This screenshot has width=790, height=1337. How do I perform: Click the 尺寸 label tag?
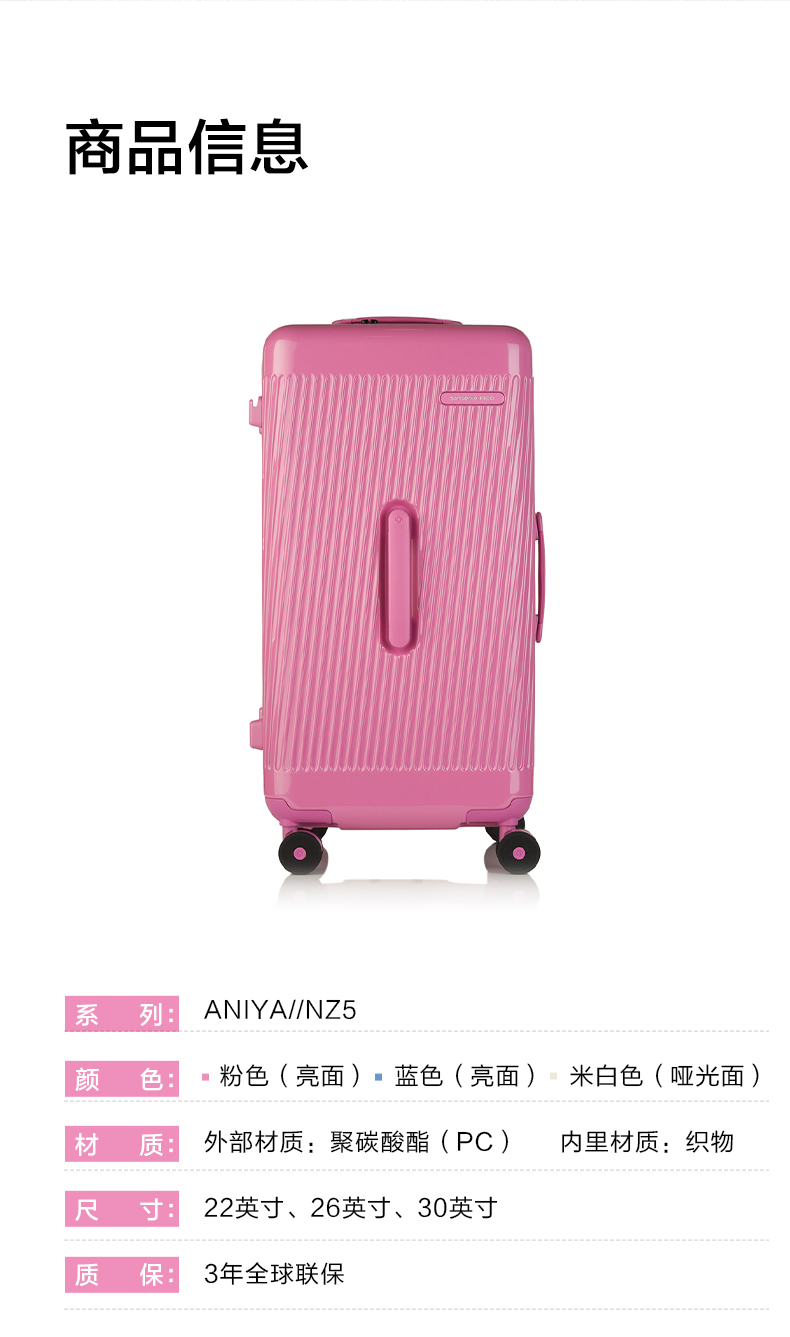pyautogui.click(x=121, y=1209)
